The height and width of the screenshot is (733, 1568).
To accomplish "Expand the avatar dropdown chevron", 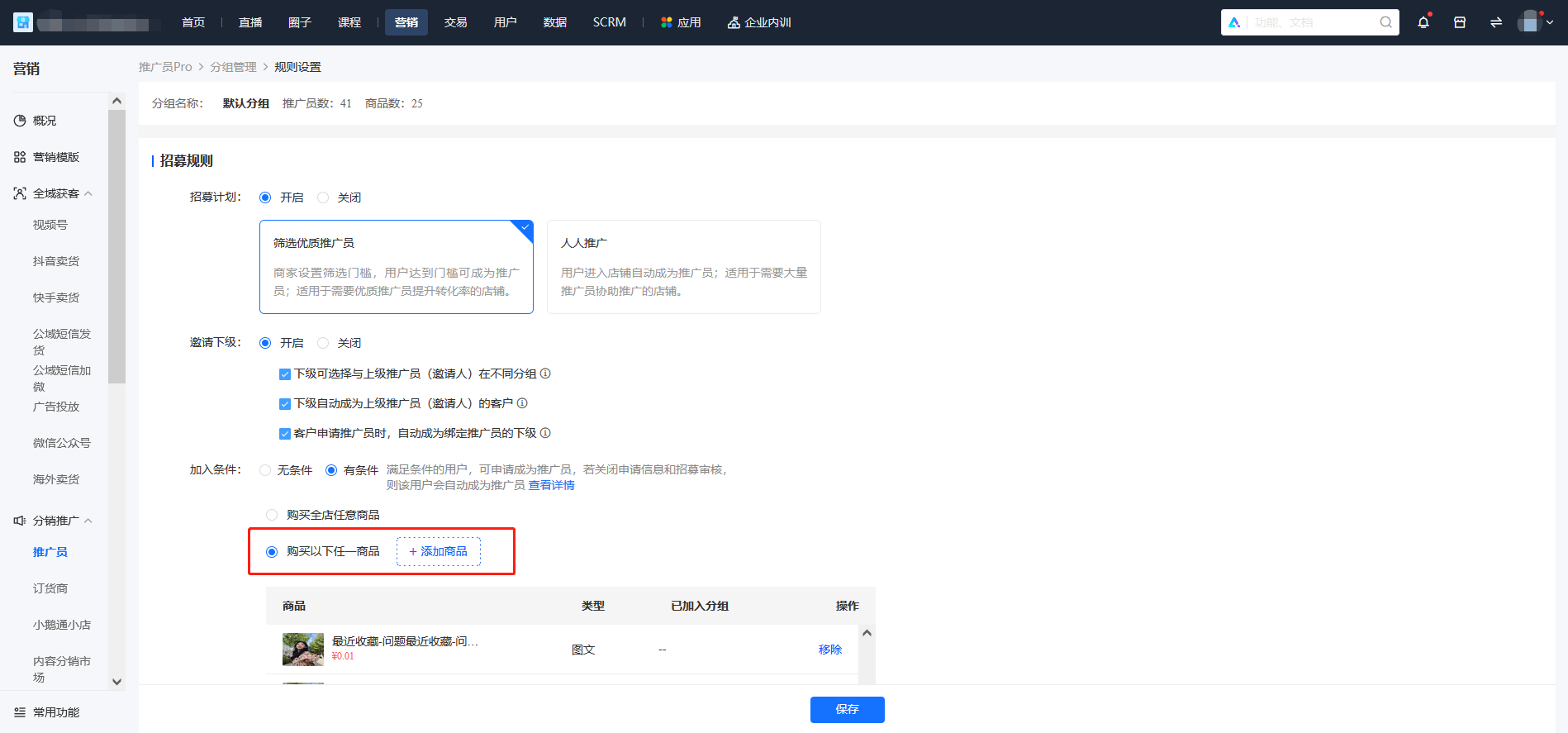I will [1550, 22].
